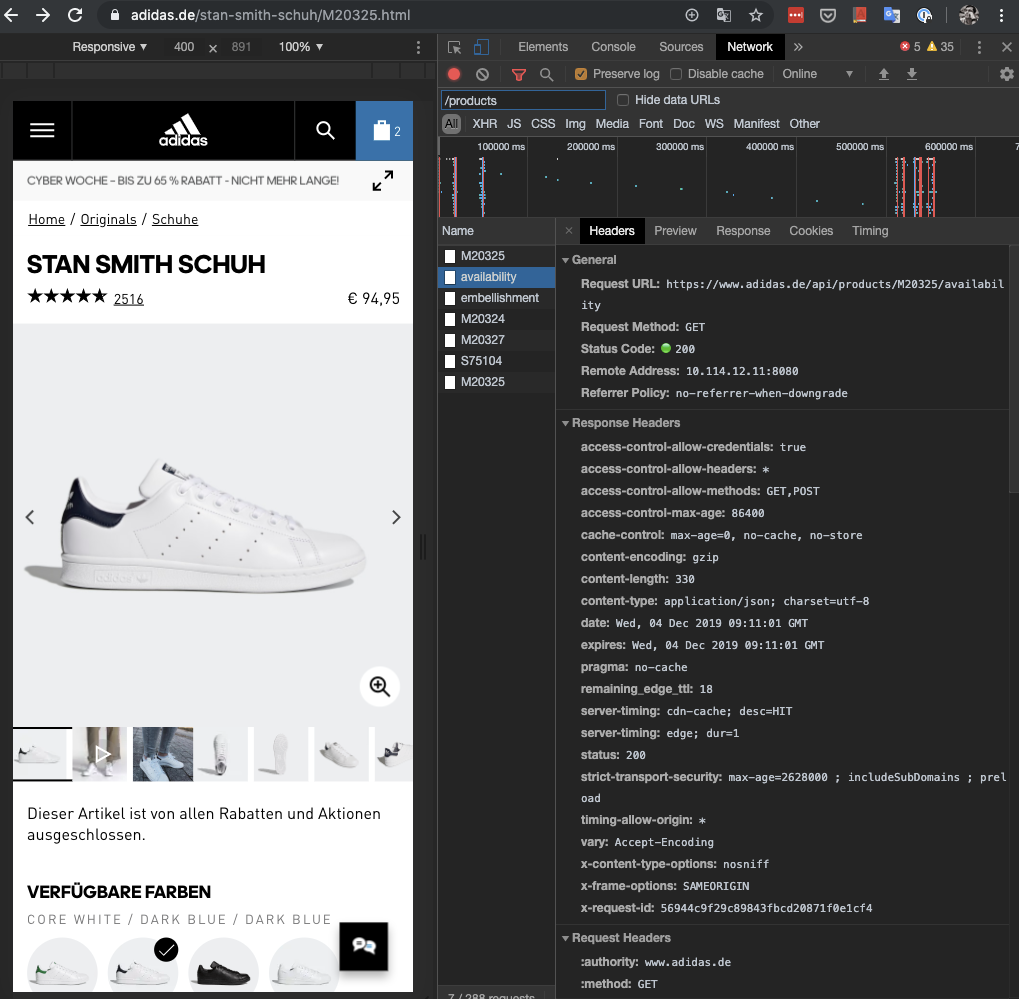Filter requests by JS type

(514, 124)
